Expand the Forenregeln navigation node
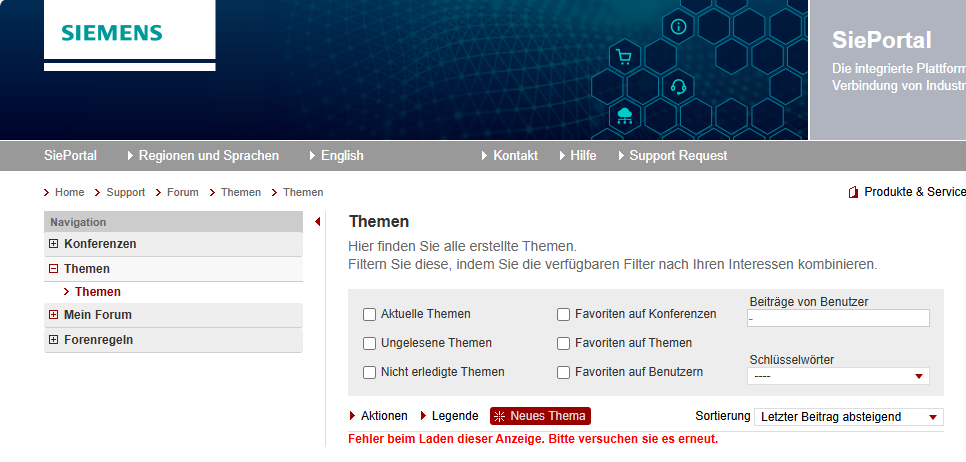The width and height of the screenshot is (966, 462). 54,339
